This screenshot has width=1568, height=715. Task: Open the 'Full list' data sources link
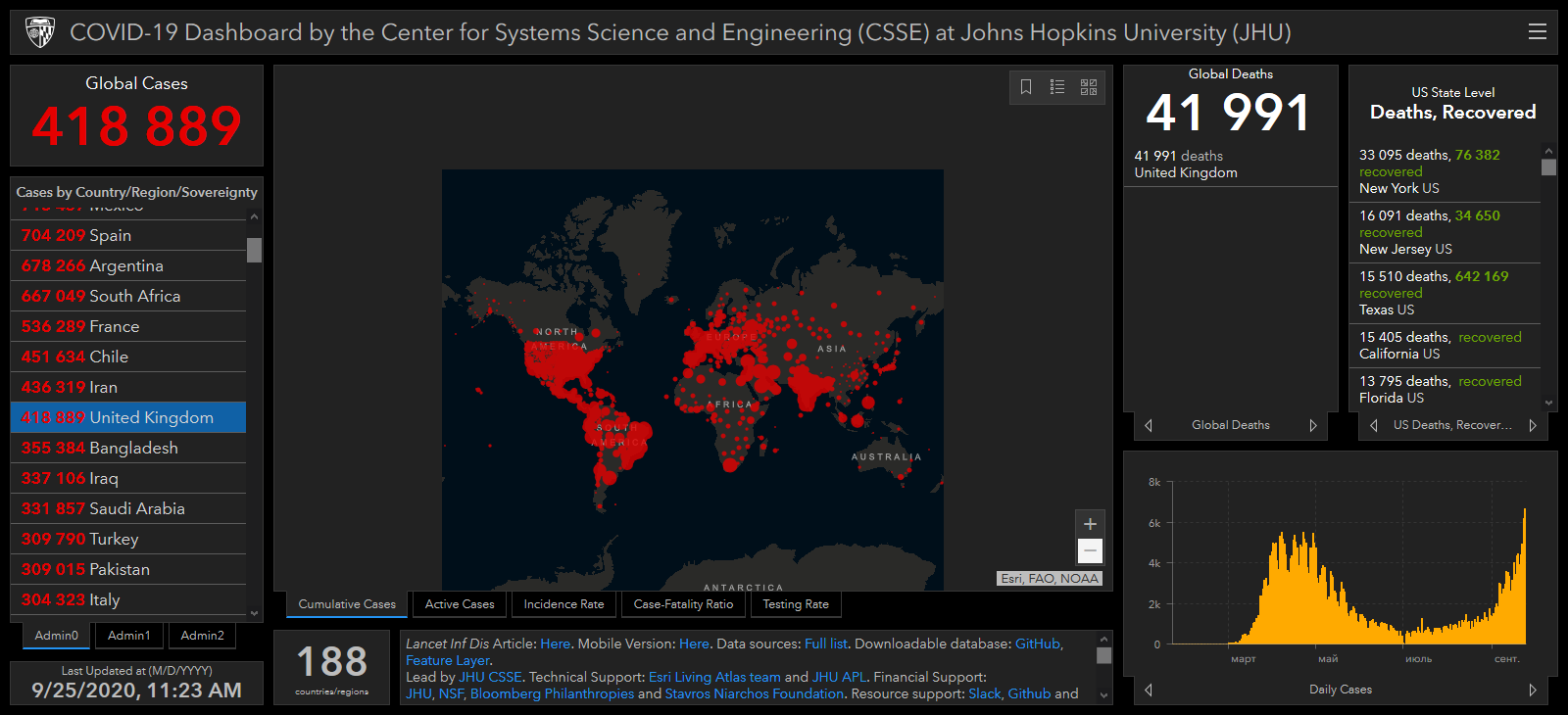coord(825,643)
